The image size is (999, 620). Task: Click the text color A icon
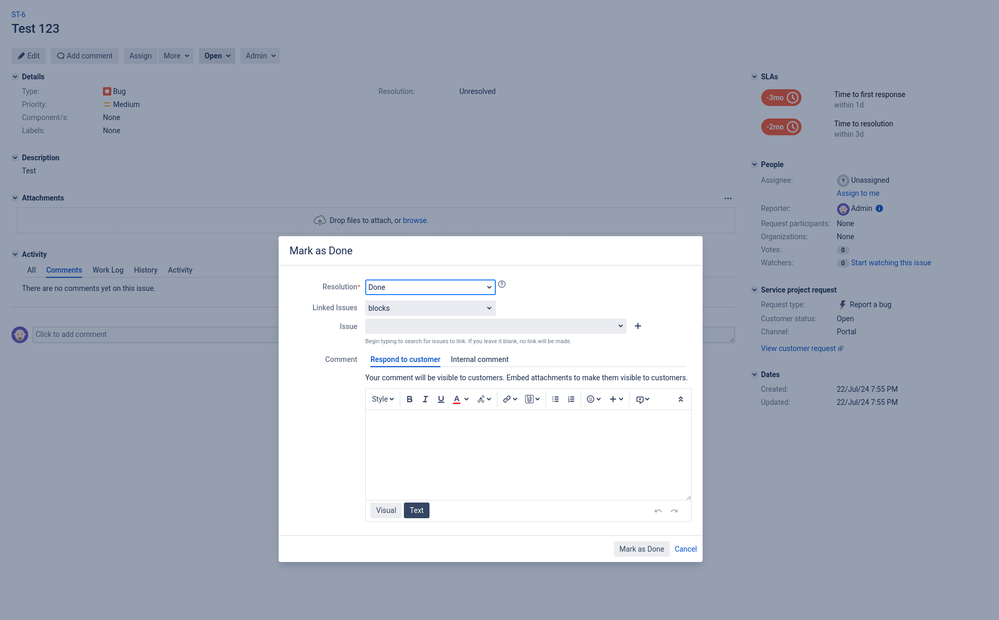pyautogui.click(x=456, y=400)
